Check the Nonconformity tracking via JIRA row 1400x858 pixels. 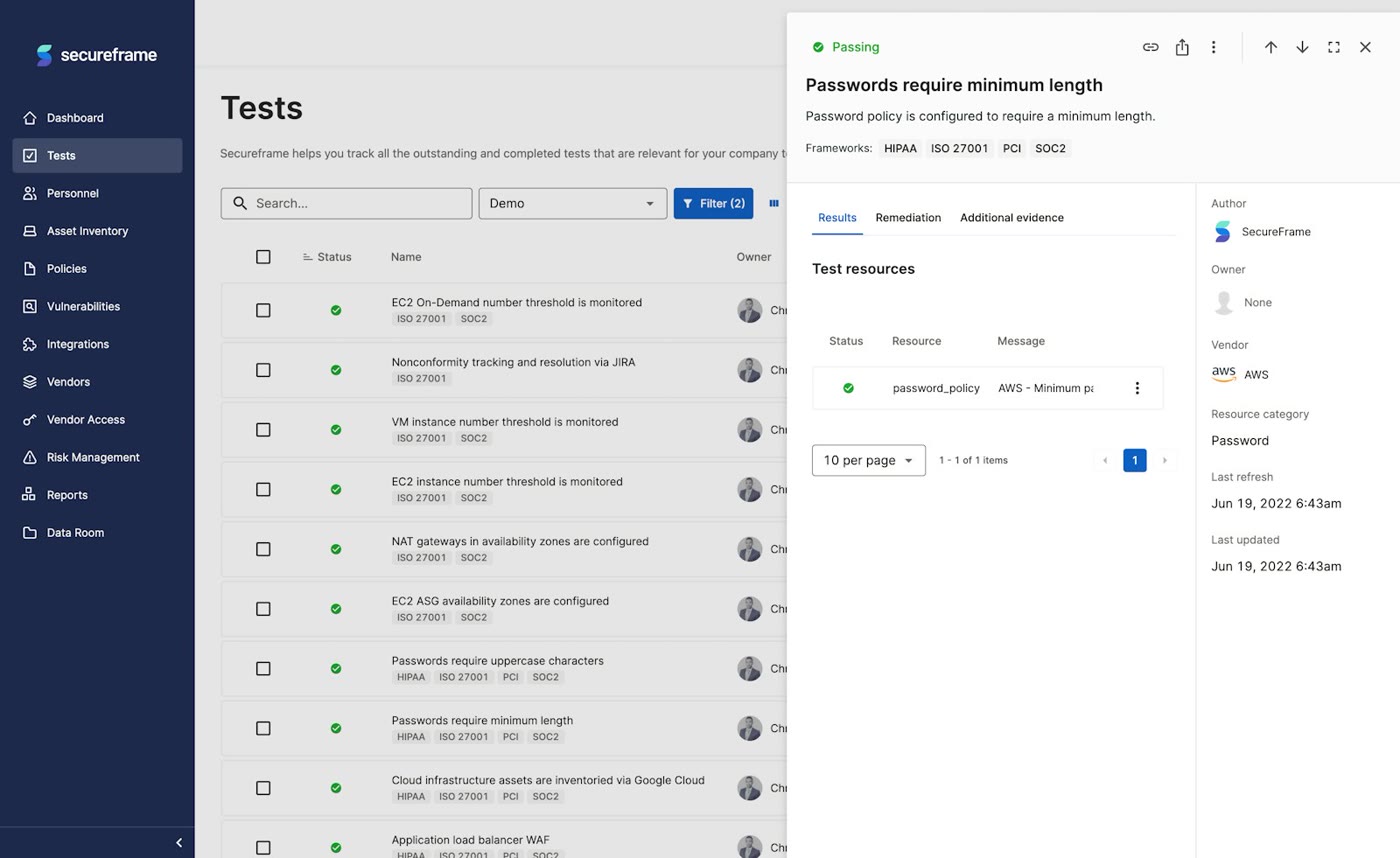263,370
